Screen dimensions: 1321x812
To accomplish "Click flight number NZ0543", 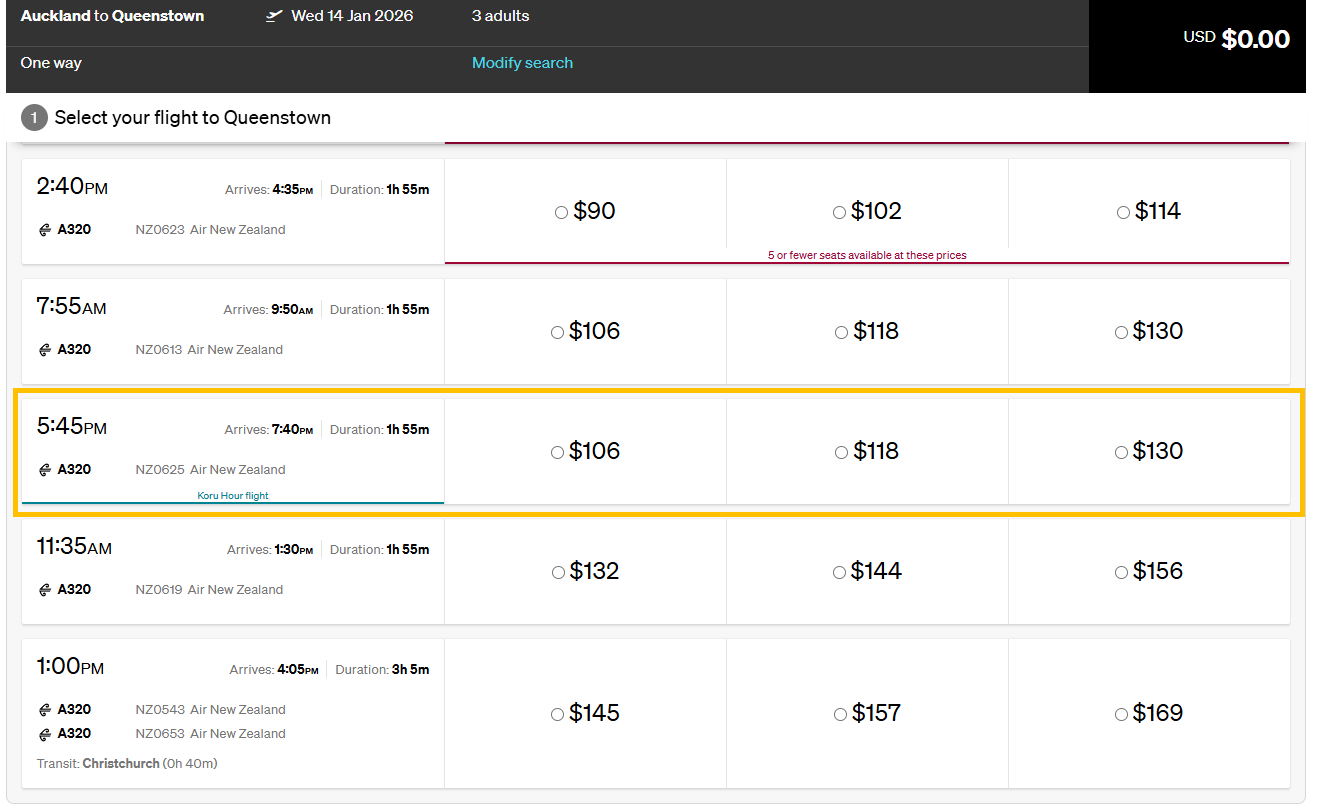I will (161, 710).
